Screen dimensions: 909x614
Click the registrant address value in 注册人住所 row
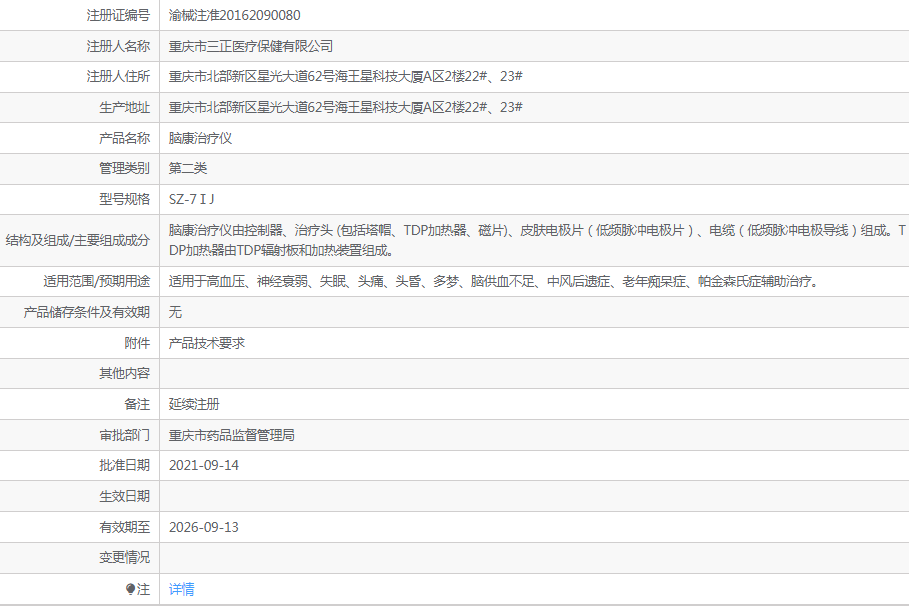(346, 76)
